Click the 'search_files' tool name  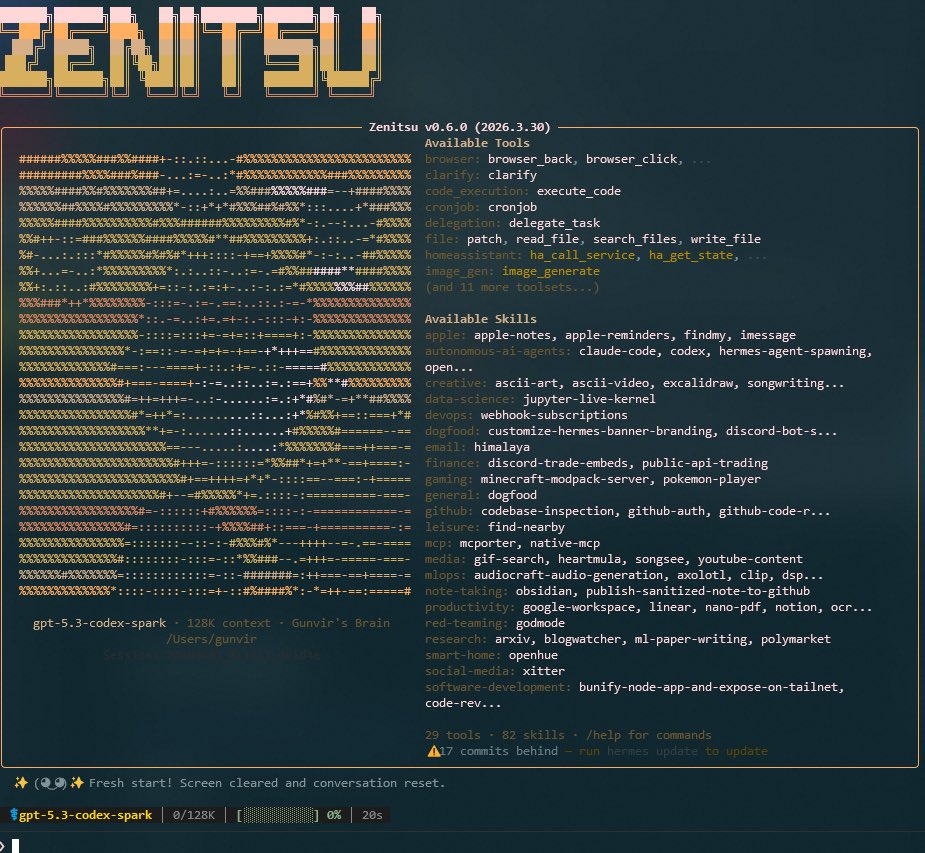point(634,238)
